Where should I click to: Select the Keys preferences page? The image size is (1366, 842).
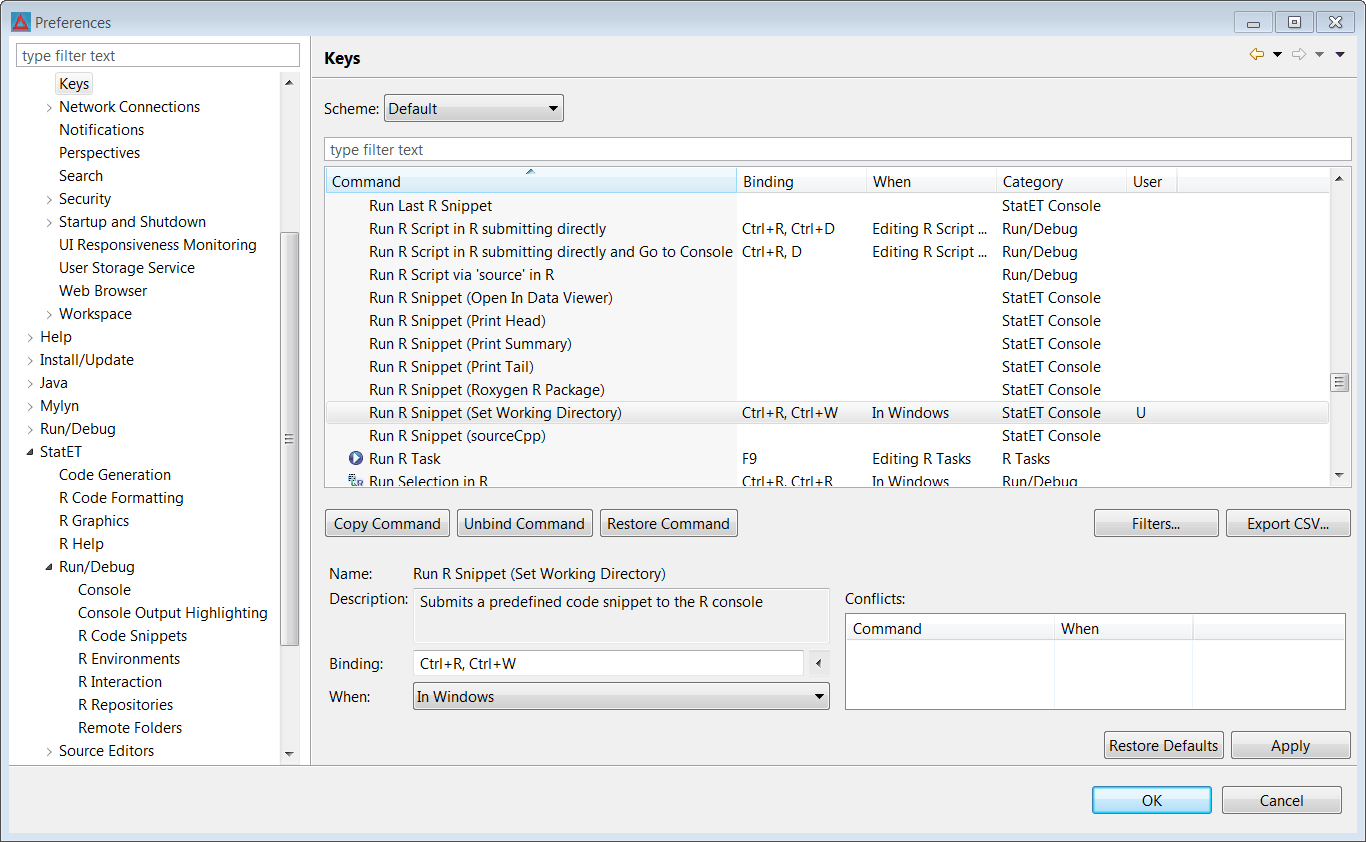point(74,84)
